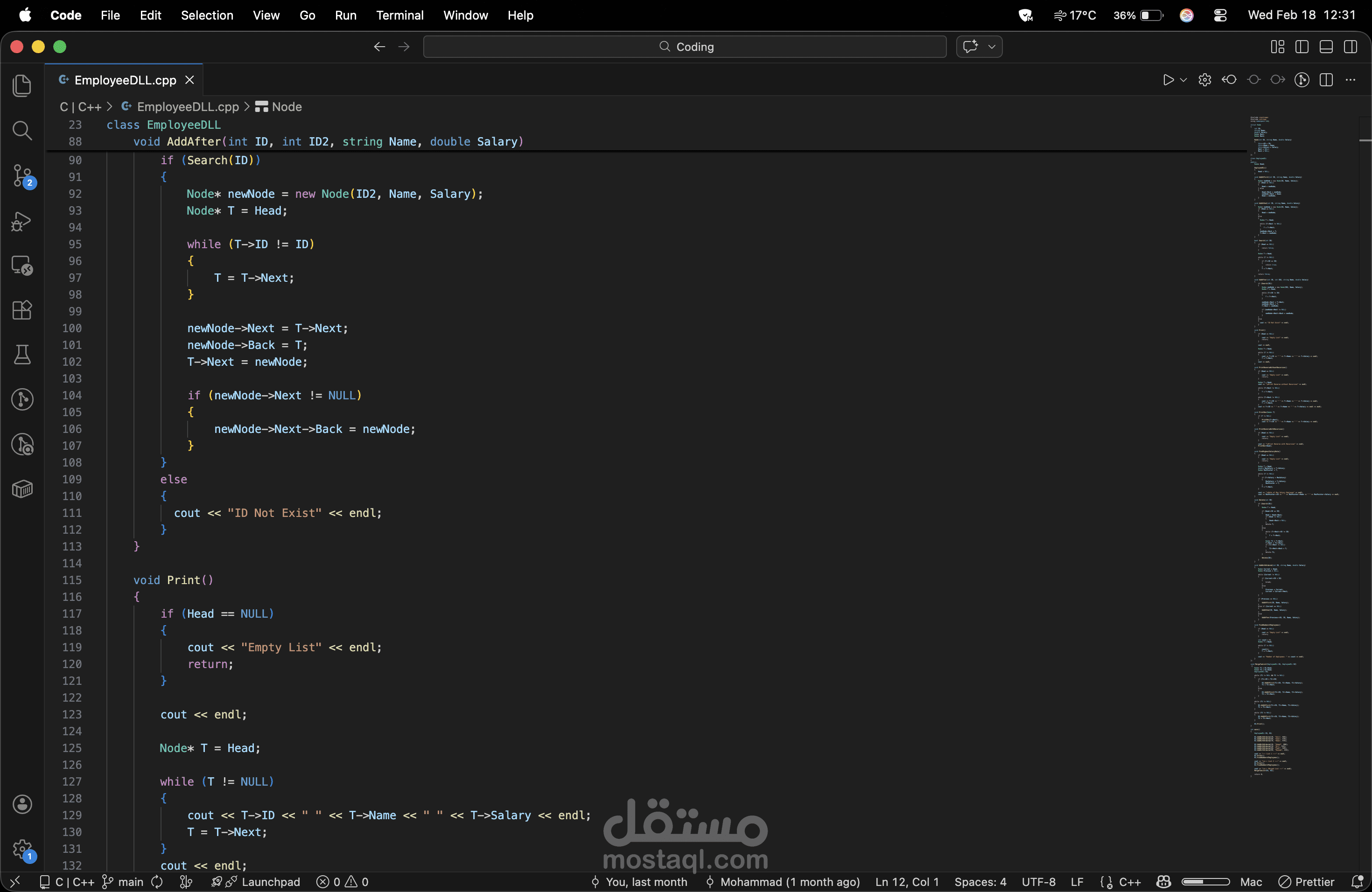Click the Manage gear icon in activity bar
Viewport: 1372px width, 892px height.
click(x=22, y=849)
